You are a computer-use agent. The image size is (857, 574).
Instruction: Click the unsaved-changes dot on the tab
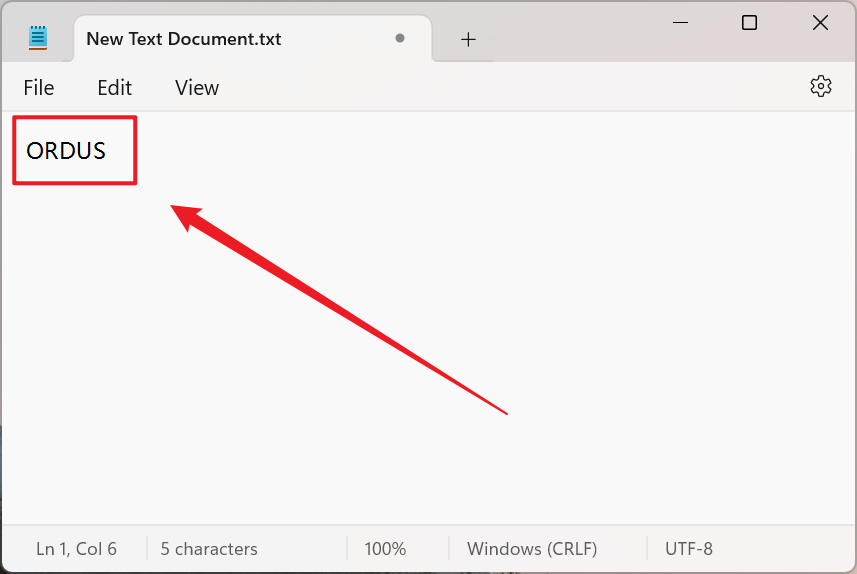400,39
